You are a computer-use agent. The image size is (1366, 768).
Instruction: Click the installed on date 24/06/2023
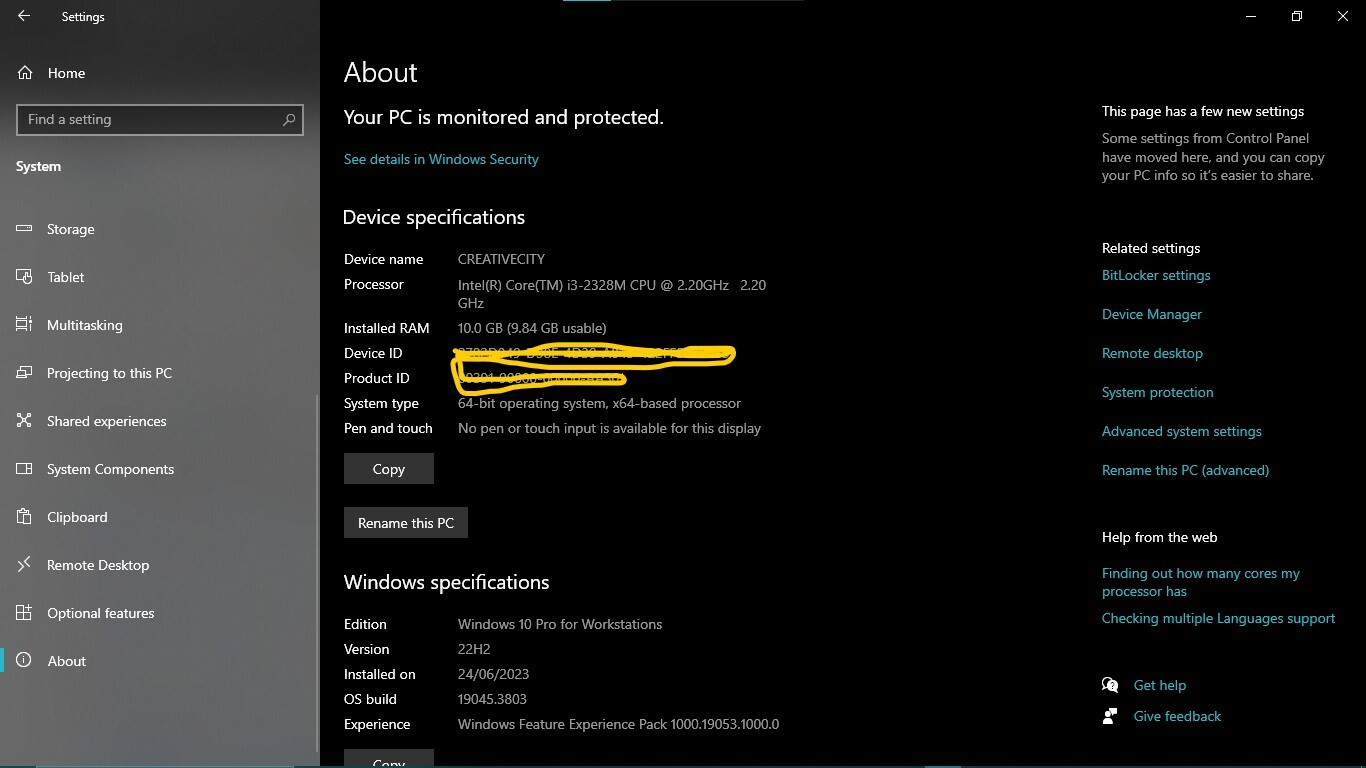point(493,674)
